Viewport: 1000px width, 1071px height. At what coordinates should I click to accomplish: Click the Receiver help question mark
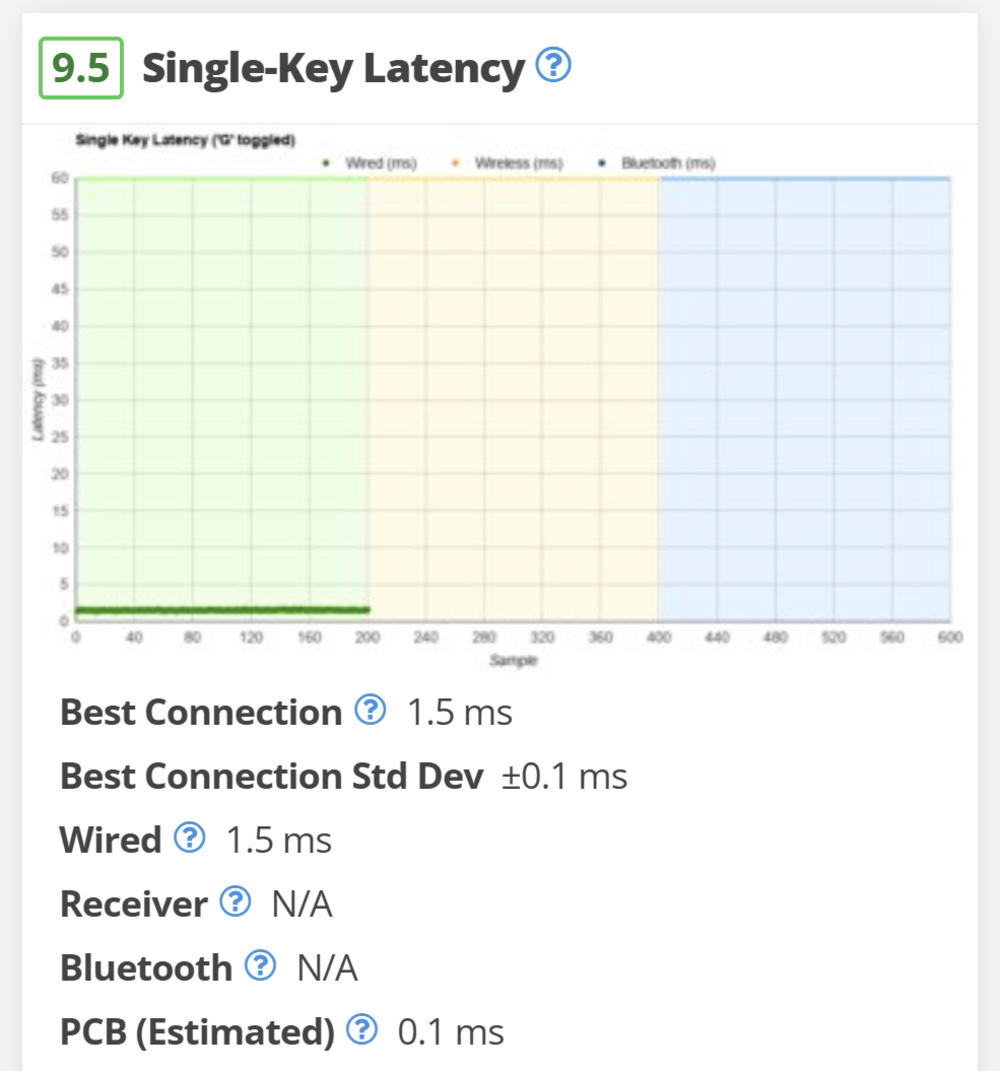pos(234,903)
